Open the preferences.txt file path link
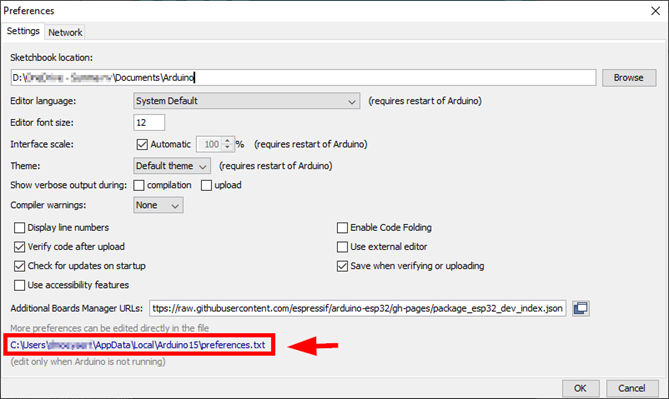The height and width of the screenshot is (399, 669). 138,345
